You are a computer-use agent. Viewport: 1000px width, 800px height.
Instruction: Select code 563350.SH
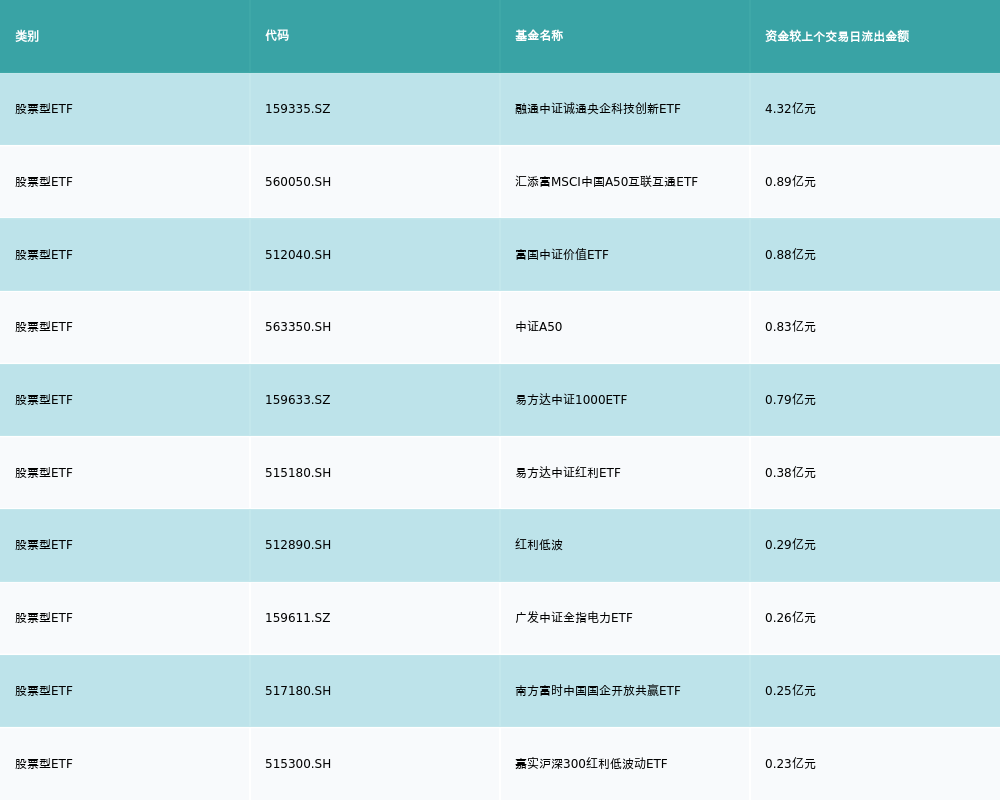coord(298,327)
